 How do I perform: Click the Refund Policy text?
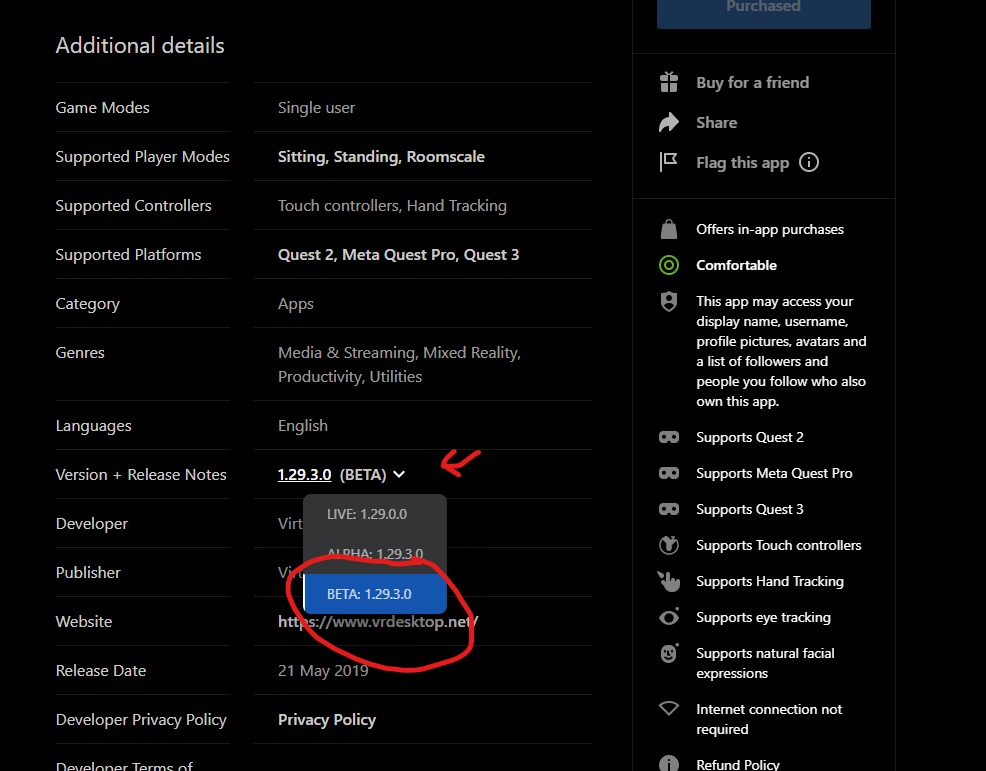(738, 763)
